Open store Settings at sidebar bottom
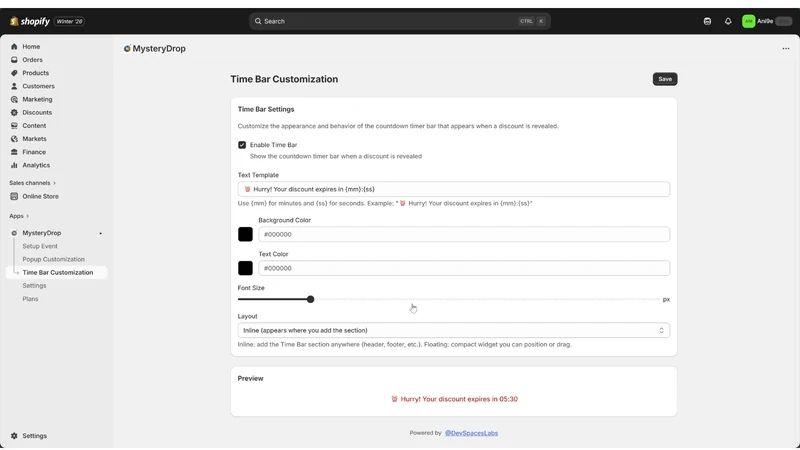Image resolution: width=800 pixels, height=450 pixels. click(x=34, y=436)
